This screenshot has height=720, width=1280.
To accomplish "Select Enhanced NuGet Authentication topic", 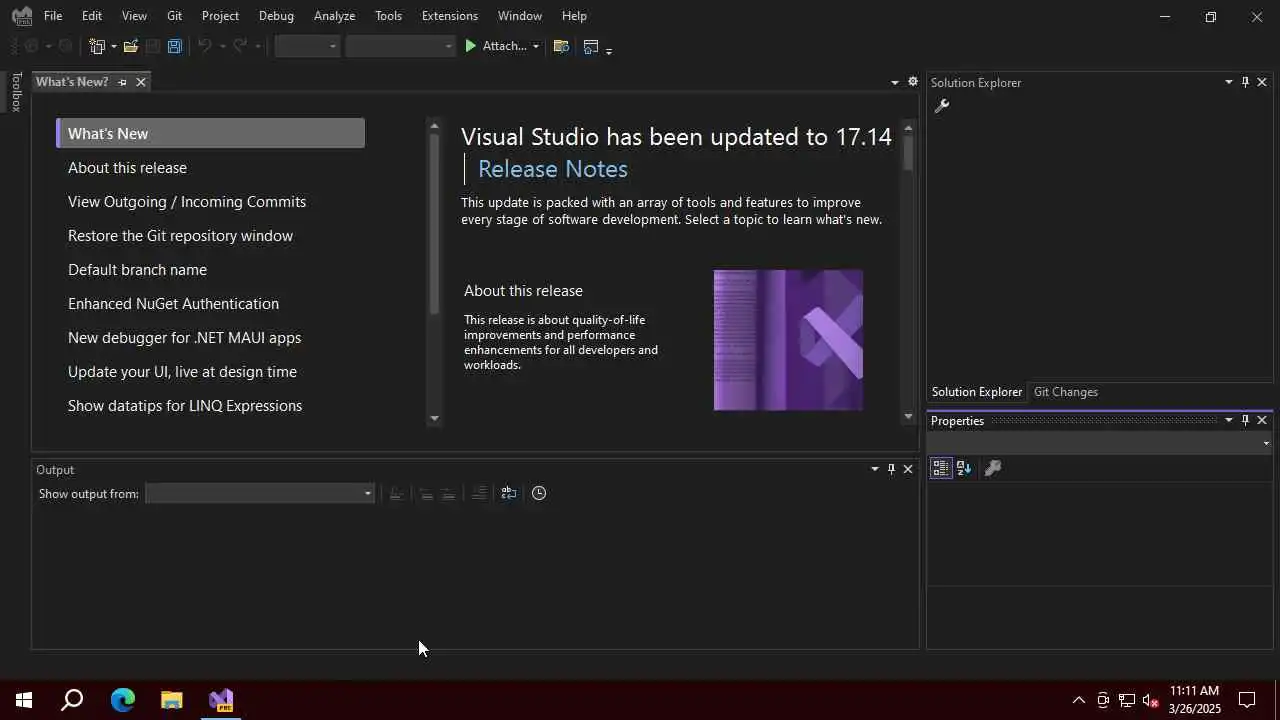I will click(173, 304).
